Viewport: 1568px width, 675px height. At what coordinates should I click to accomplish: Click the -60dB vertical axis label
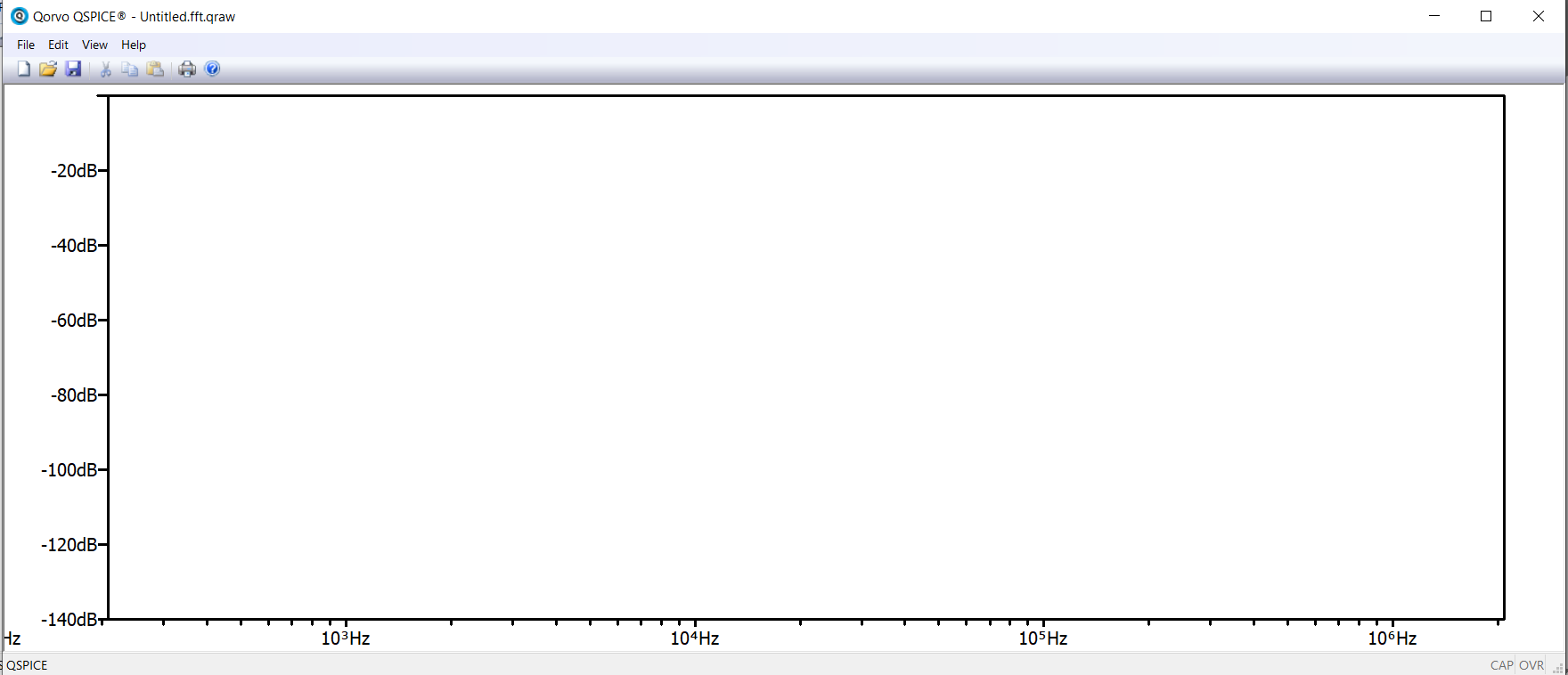point(74,321)
